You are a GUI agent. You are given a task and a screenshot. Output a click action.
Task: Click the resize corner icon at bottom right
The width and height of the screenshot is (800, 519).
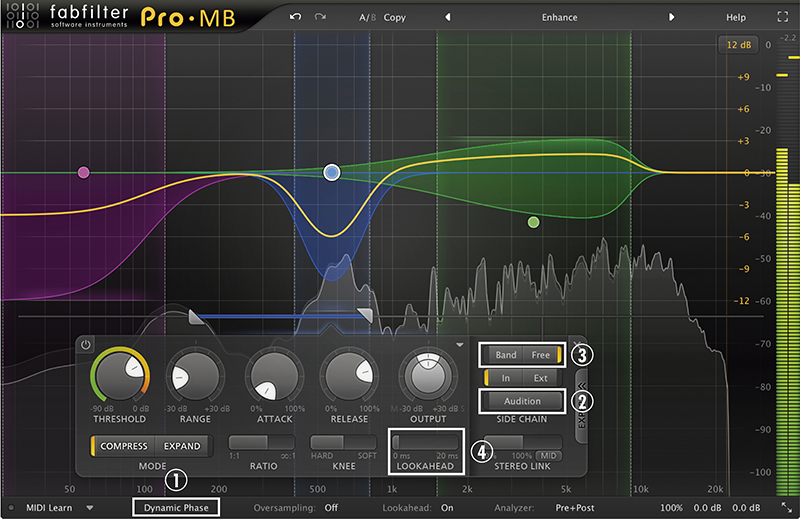(x=787, y=507)
